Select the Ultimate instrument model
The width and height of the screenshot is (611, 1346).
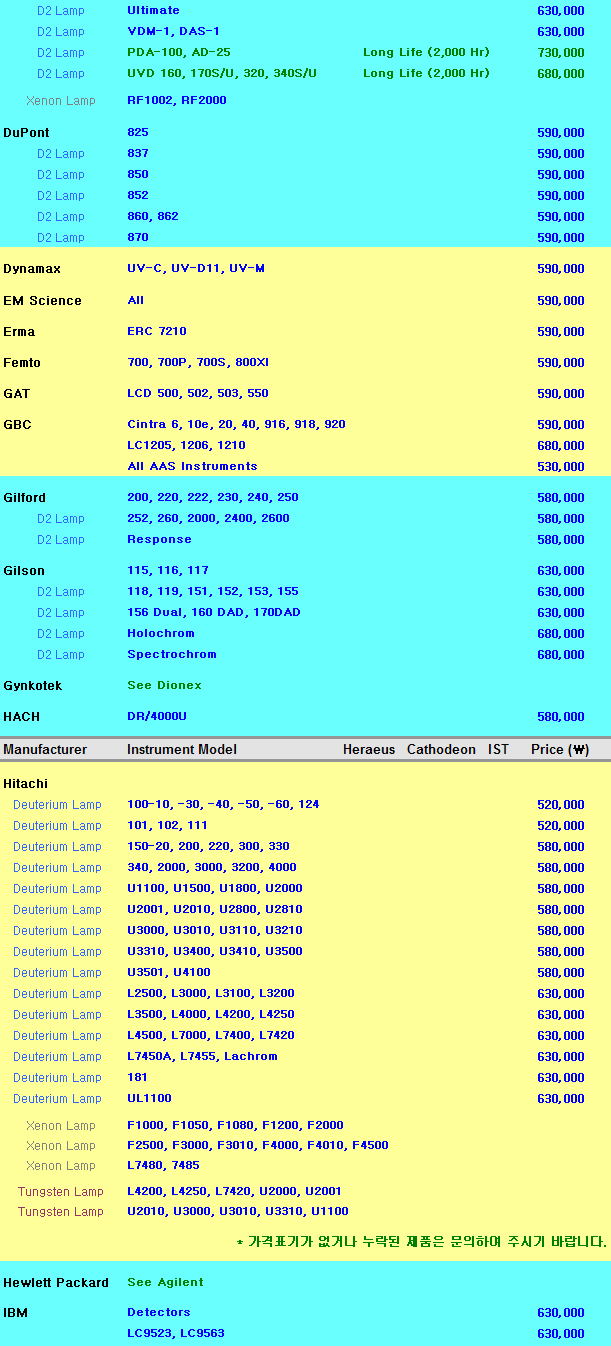[x=153, y=10]
